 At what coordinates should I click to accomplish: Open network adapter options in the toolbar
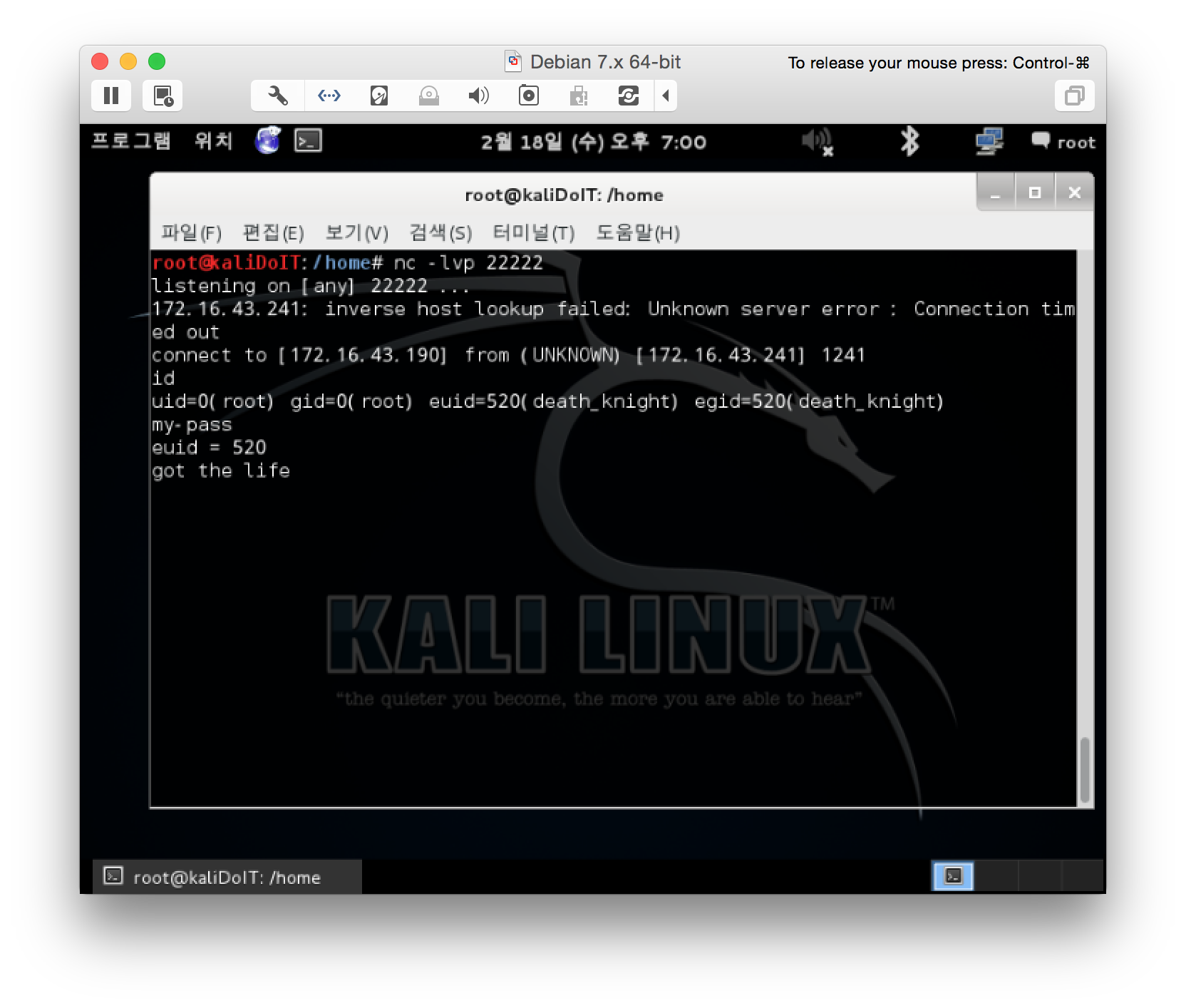pos(329,96)
